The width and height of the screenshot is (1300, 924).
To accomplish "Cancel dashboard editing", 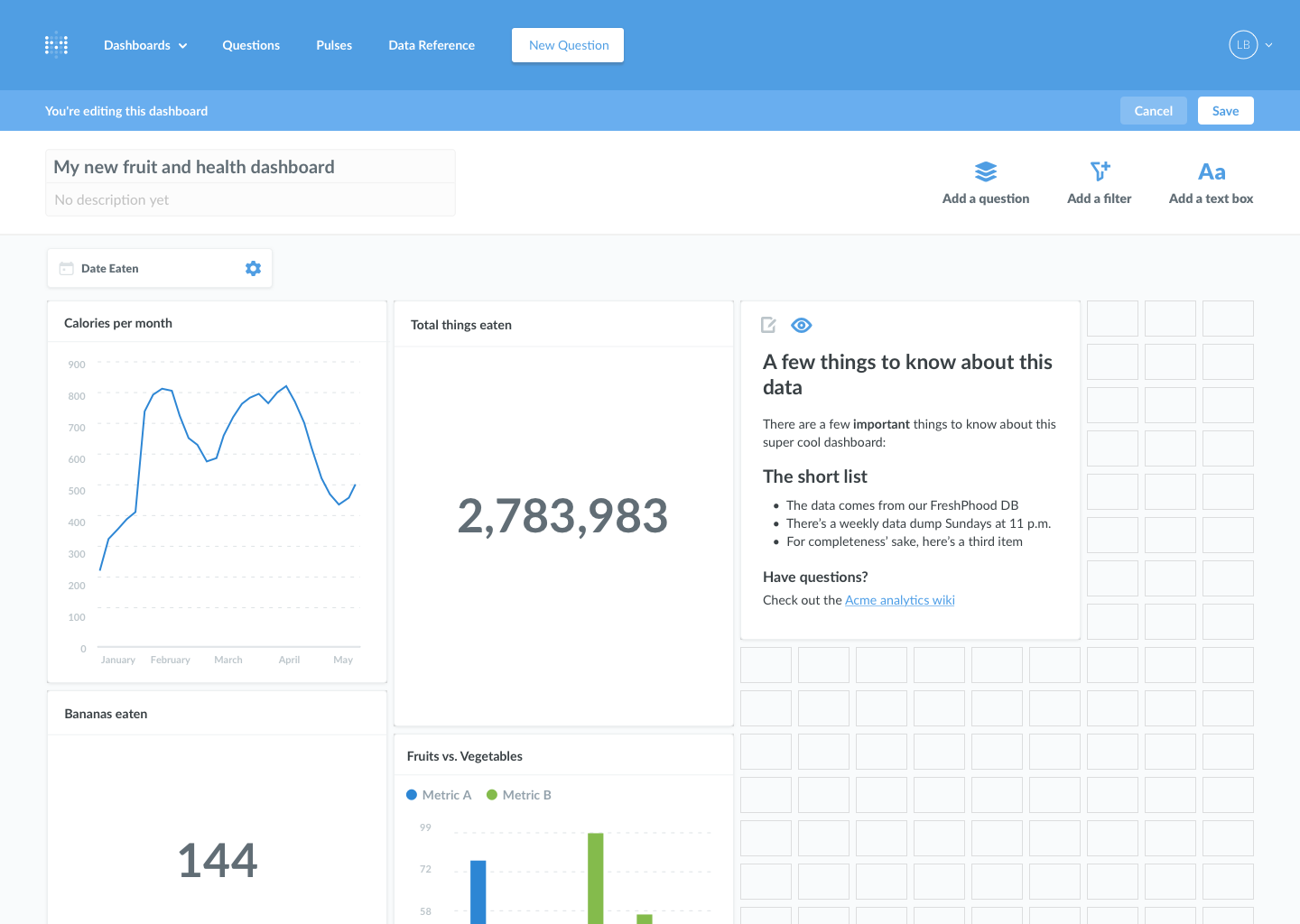I will 1153,110.
